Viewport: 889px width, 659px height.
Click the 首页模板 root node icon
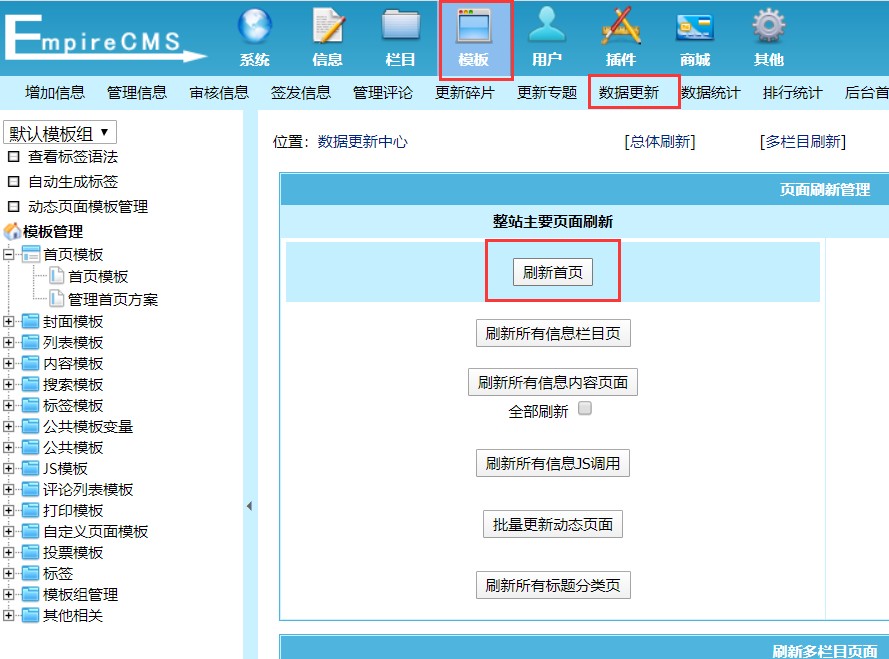(x=31, y=255)
